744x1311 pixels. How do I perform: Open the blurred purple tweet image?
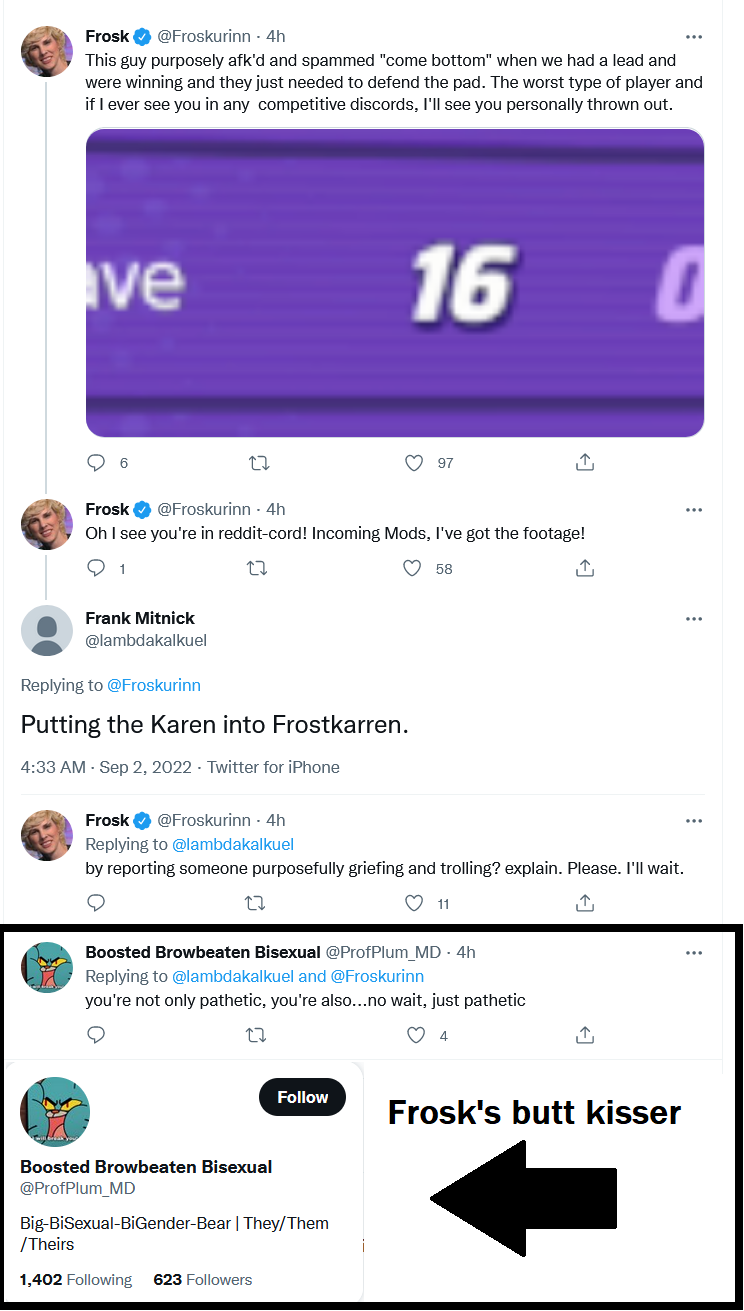tap(395, 283)
